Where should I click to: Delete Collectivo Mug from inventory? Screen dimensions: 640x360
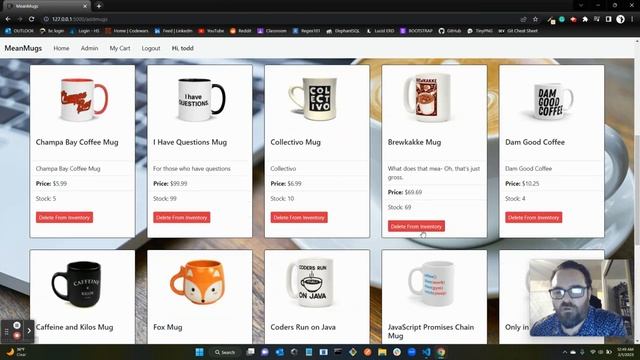pyautogui.click(x=299, y=218)
